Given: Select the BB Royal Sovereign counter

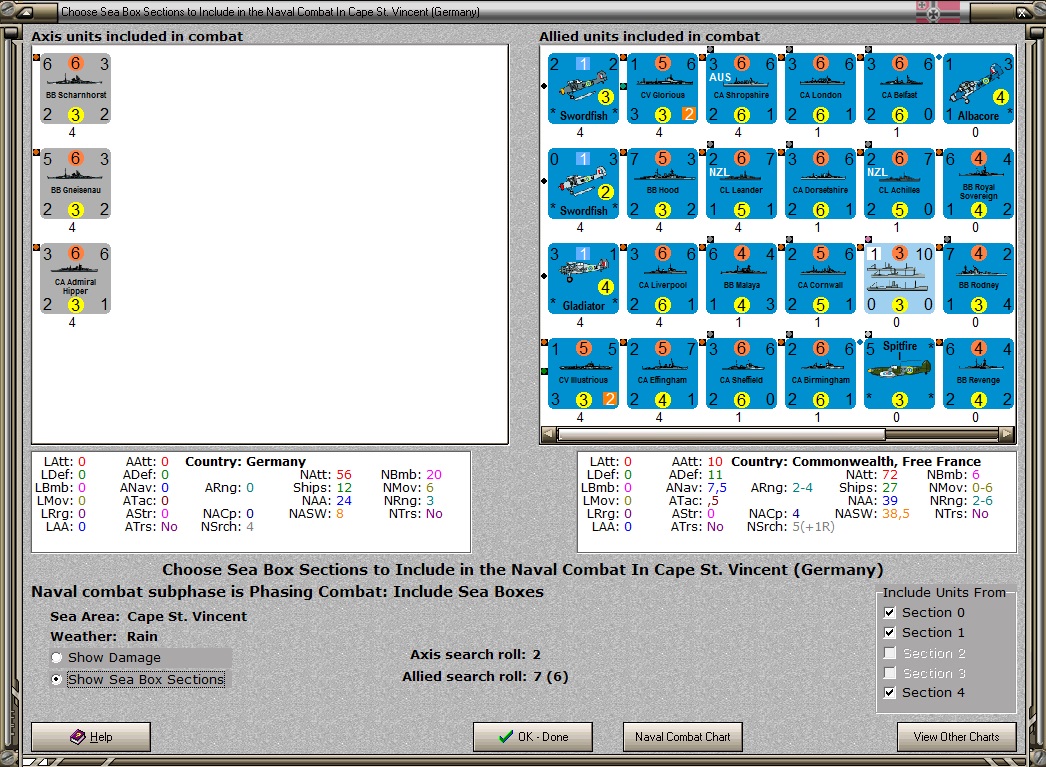Looking at the screenshot, I should point(979,184).
